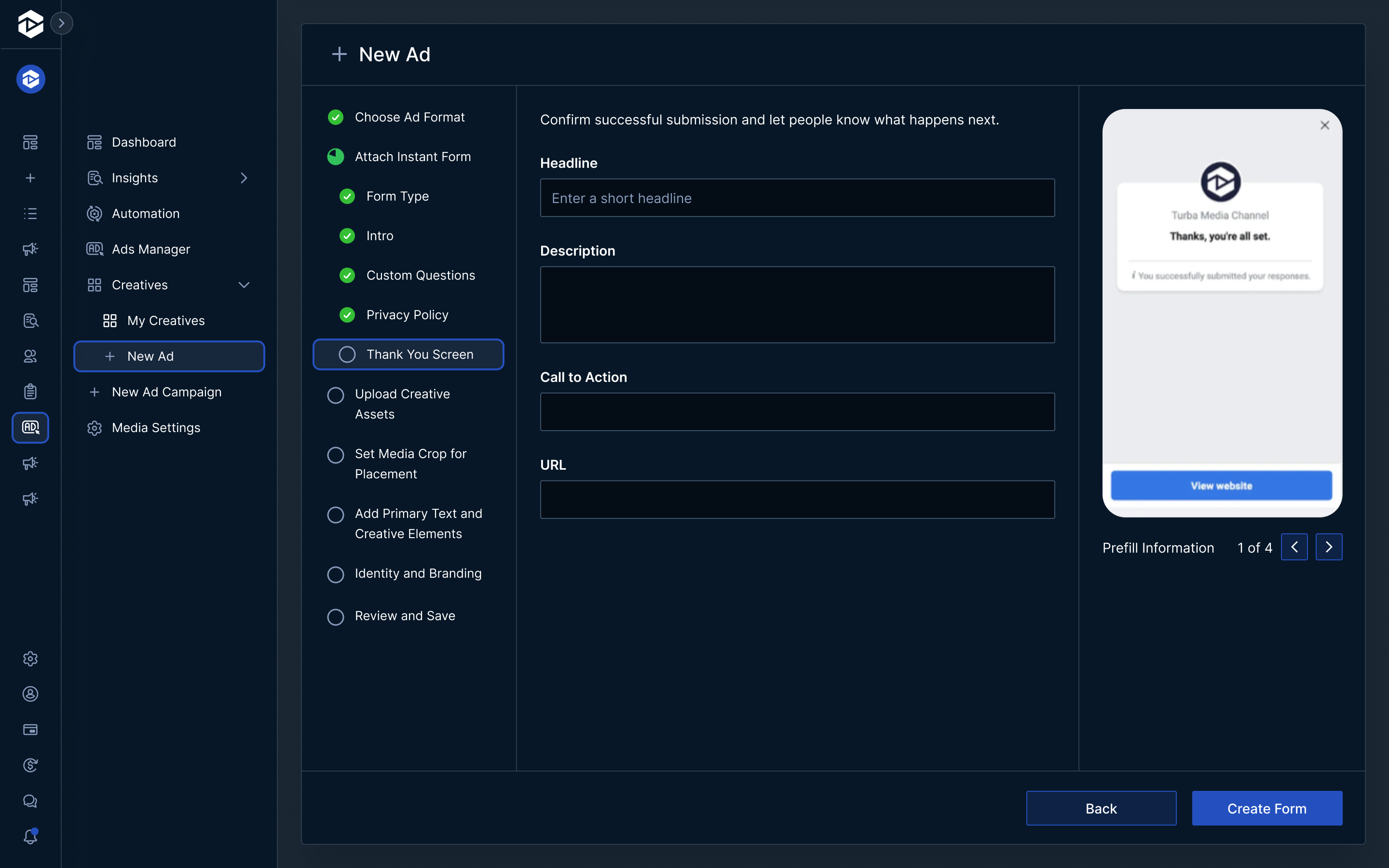Expand the sidebar with the top arrow
Viewport: 1389px width, 868px height.
click(61, 24)
